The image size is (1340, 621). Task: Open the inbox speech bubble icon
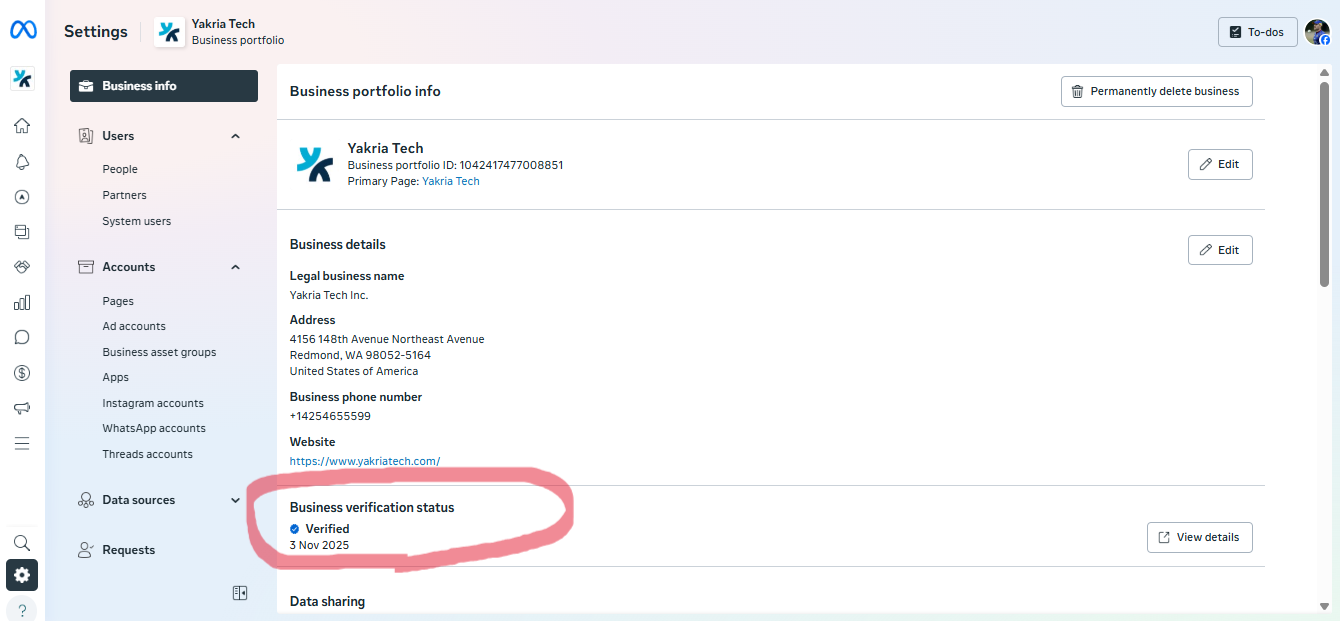[x=22, y=338]
